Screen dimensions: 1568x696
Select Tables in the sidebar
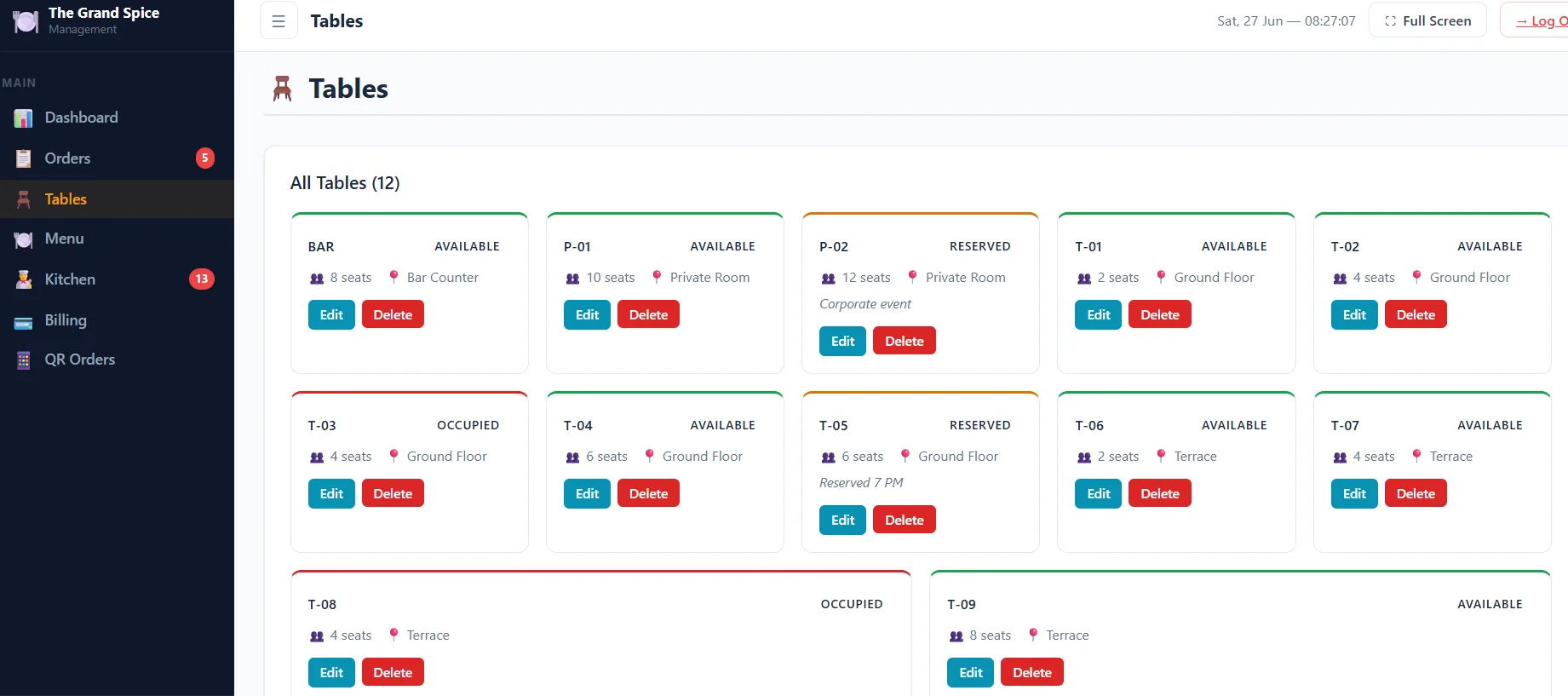point(117,199)
